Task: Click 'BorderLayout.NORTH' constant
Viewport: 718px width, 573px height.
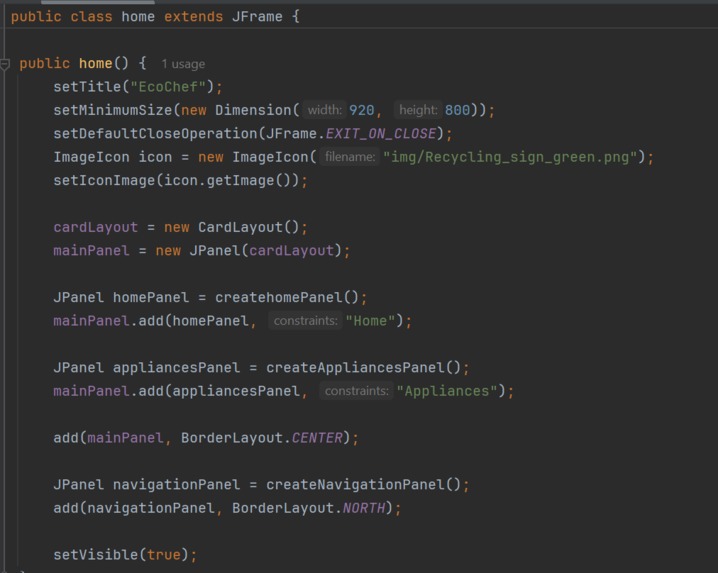Action: click(309, 508)
